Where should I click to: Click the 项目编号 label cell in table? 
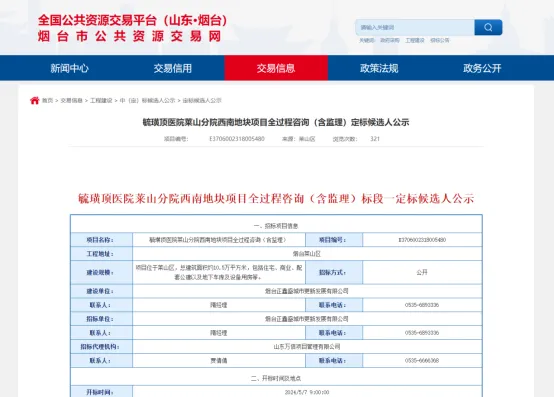(334, 240)
